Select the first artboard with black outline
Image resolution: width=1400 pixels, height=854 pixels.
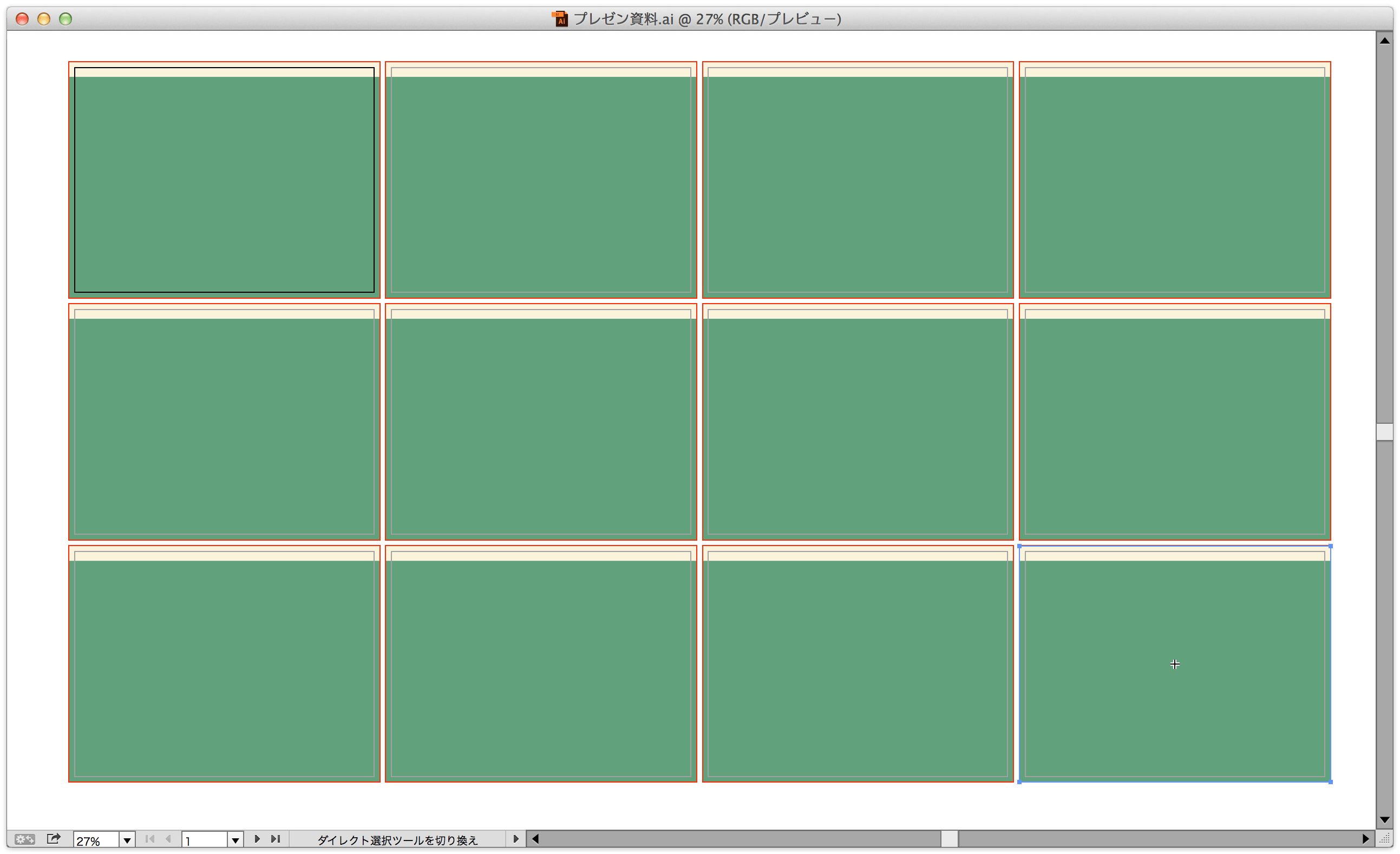click(224, 180)
